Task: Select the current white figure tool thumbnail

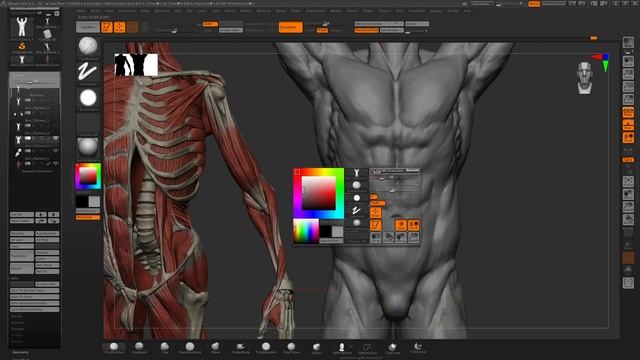Action: (22, 28)
